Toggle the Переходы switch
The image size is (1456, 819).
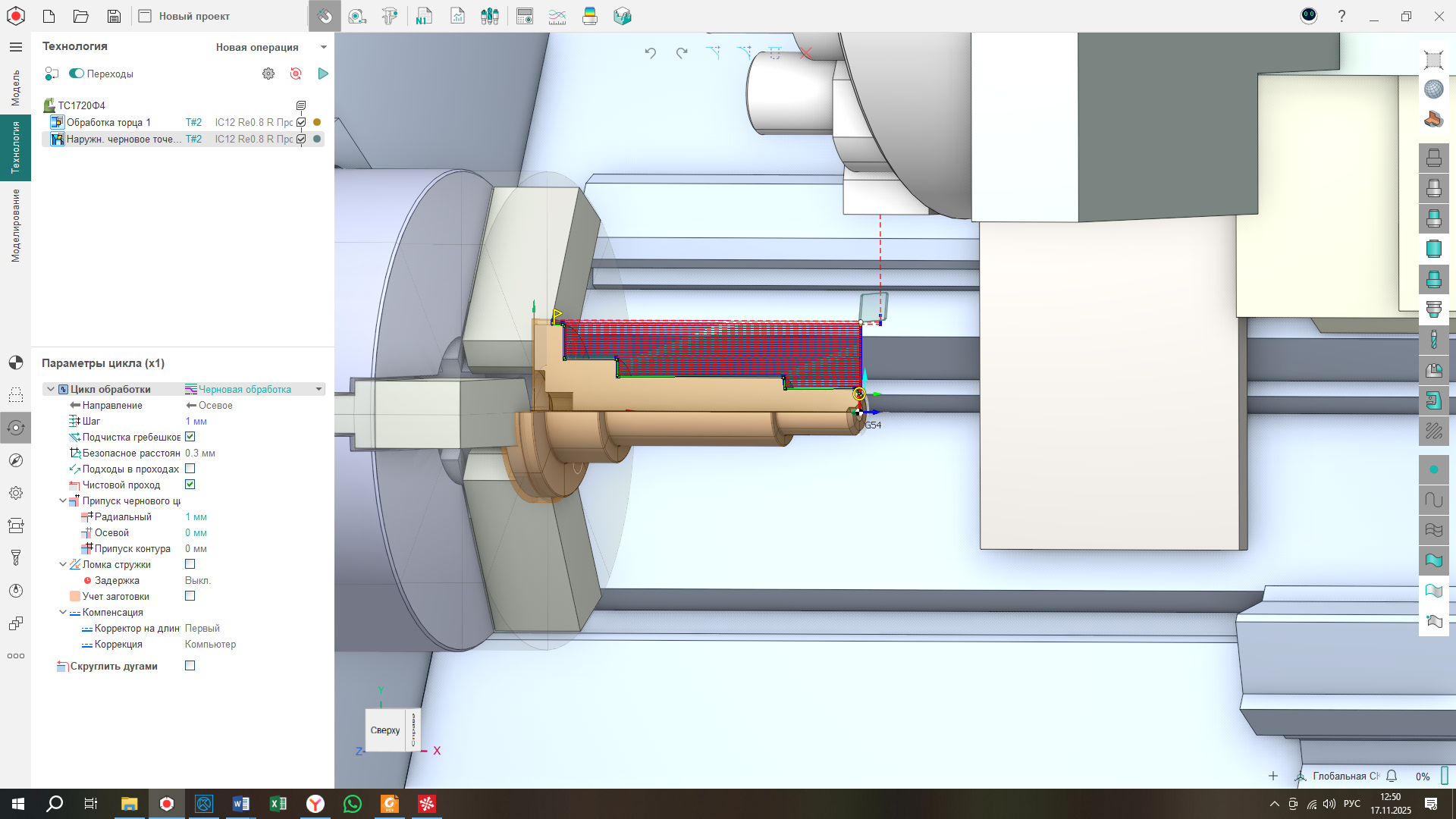77,74
